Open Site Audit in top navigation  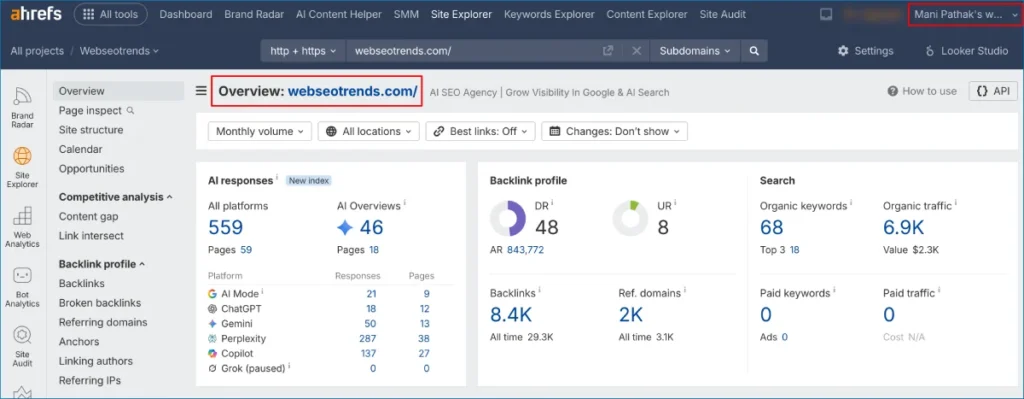tap(722, 14)
